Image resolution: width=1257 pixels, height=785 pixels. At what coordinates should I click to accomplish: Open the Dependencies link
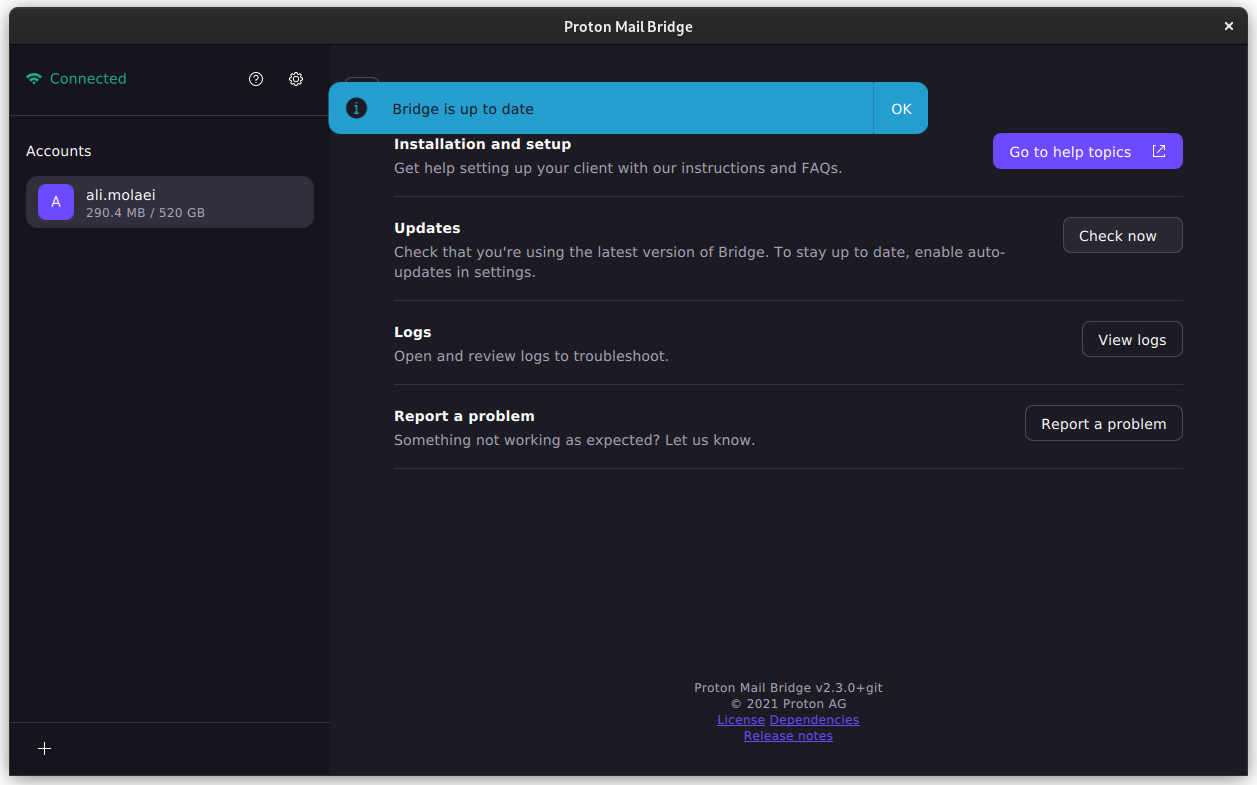[x=814, y=720]
